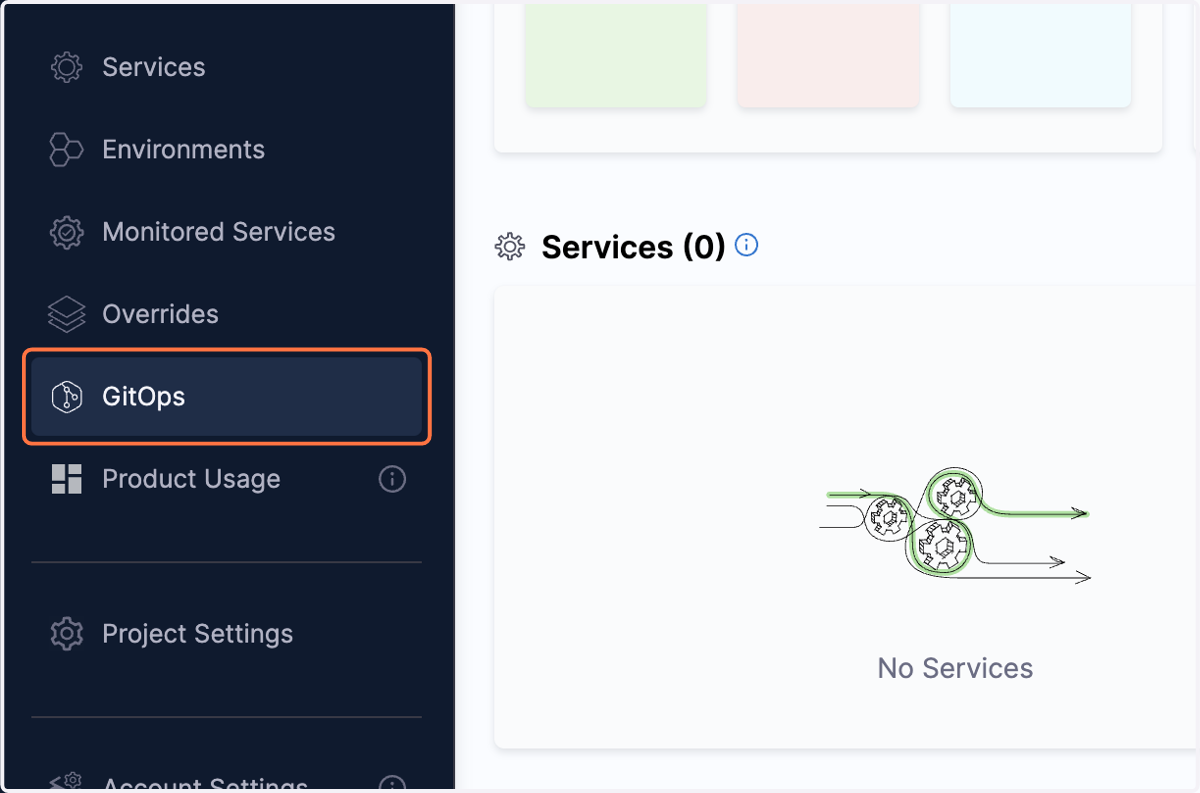Open the Monitored Services menu item

[x=226, y=232]
